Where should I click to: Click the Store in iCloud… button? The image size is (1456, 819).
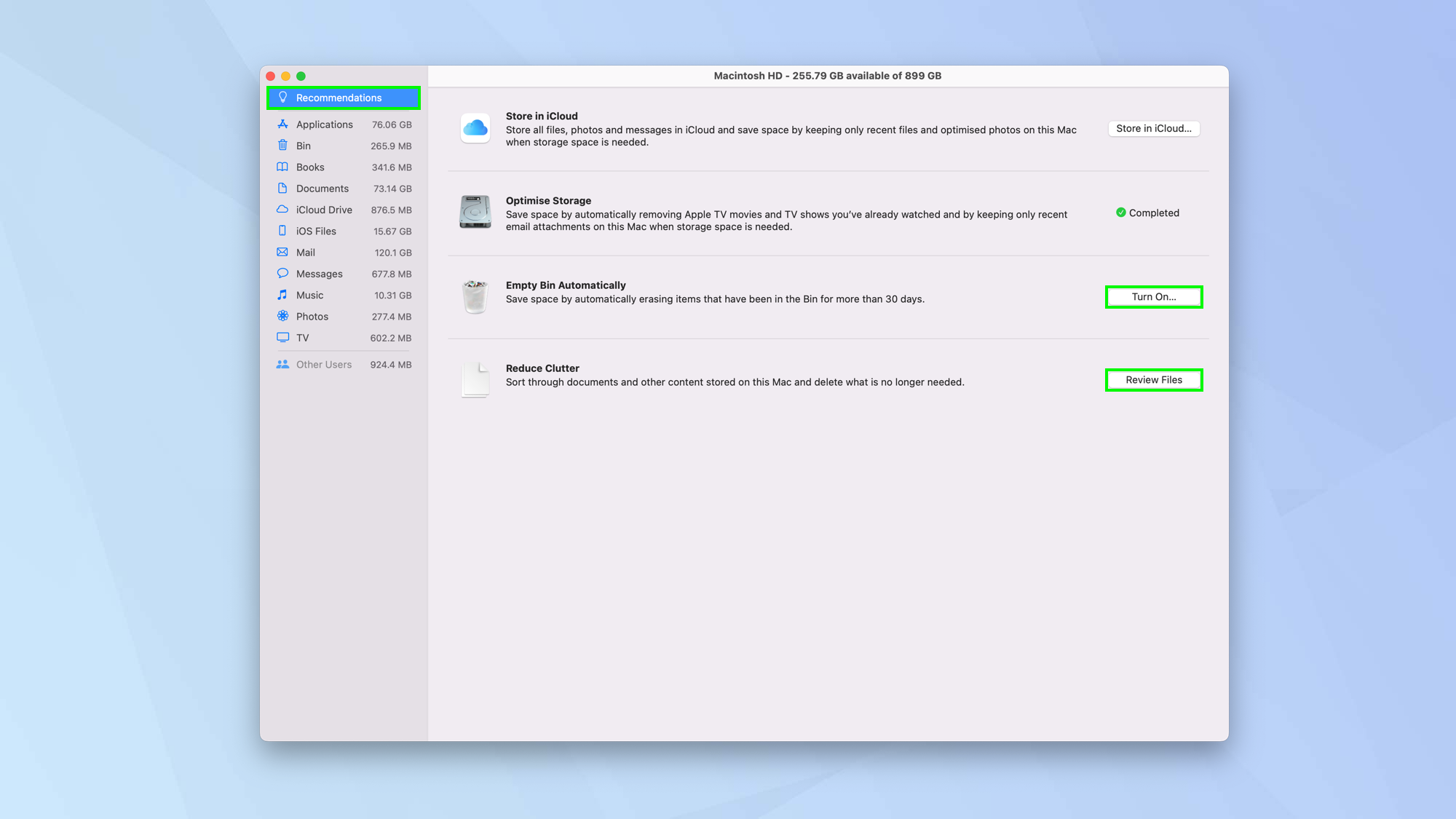pyautogui.click(x=1154, y=128)
